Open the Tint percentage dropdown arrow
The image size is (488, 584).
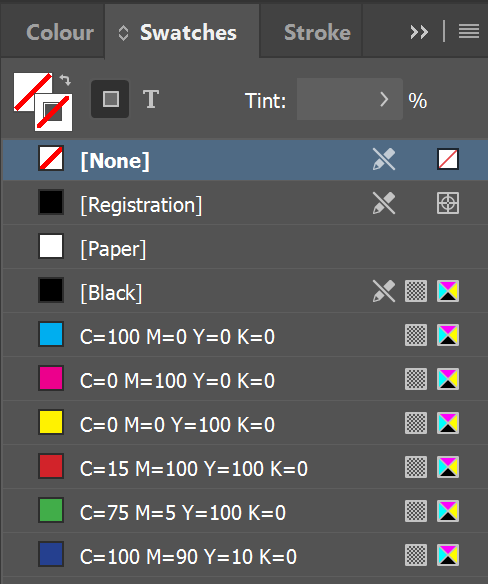[x=384, y=99]
